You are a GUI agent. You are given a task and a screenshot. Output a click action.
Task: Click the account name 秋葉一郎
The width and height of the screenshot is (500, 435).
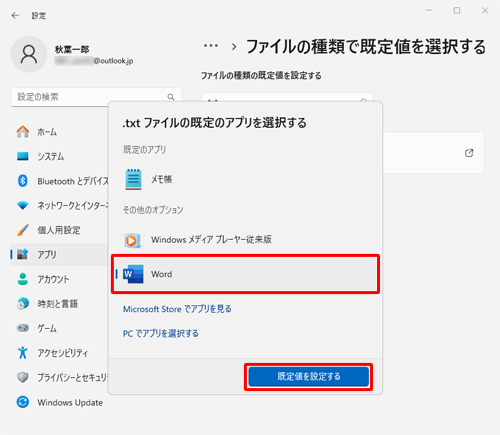[72, 49]
